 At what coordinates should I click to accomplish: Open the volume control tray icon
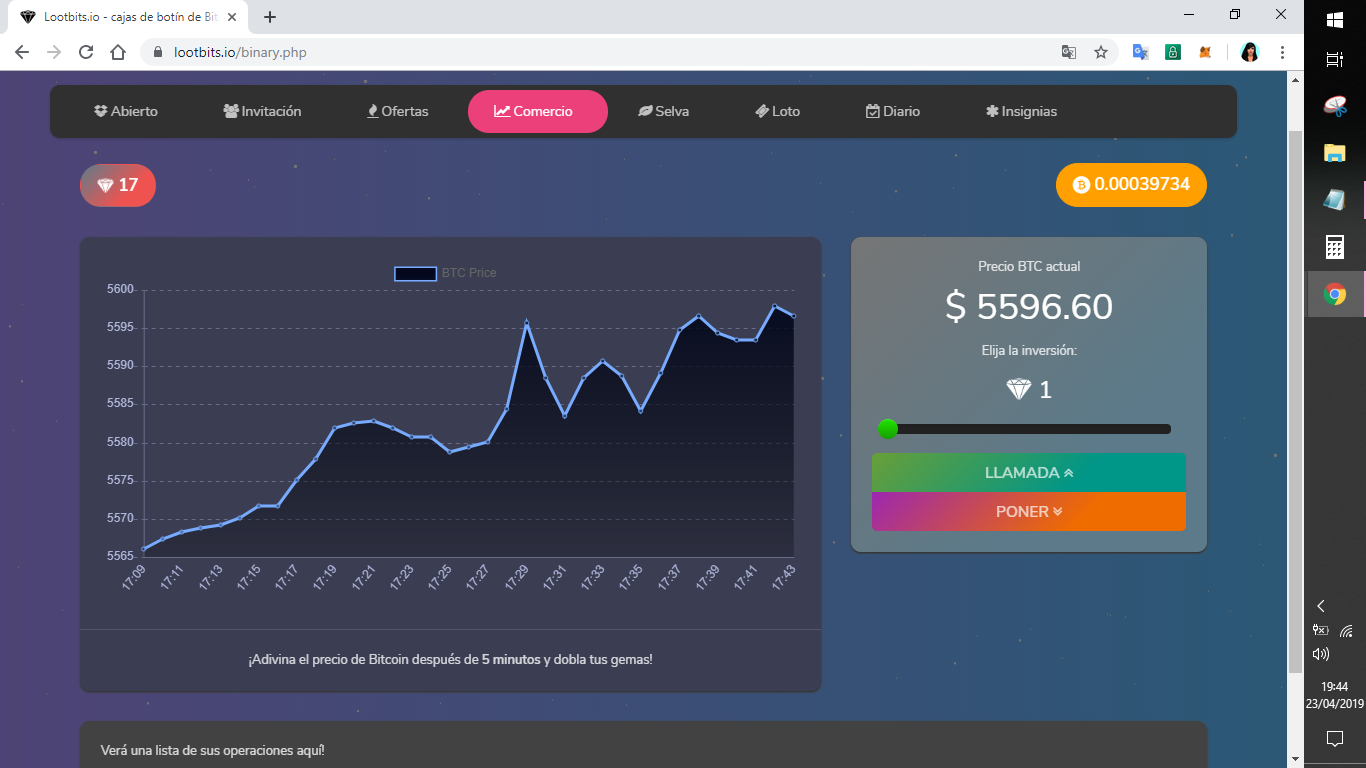[x=1320, y=654]
